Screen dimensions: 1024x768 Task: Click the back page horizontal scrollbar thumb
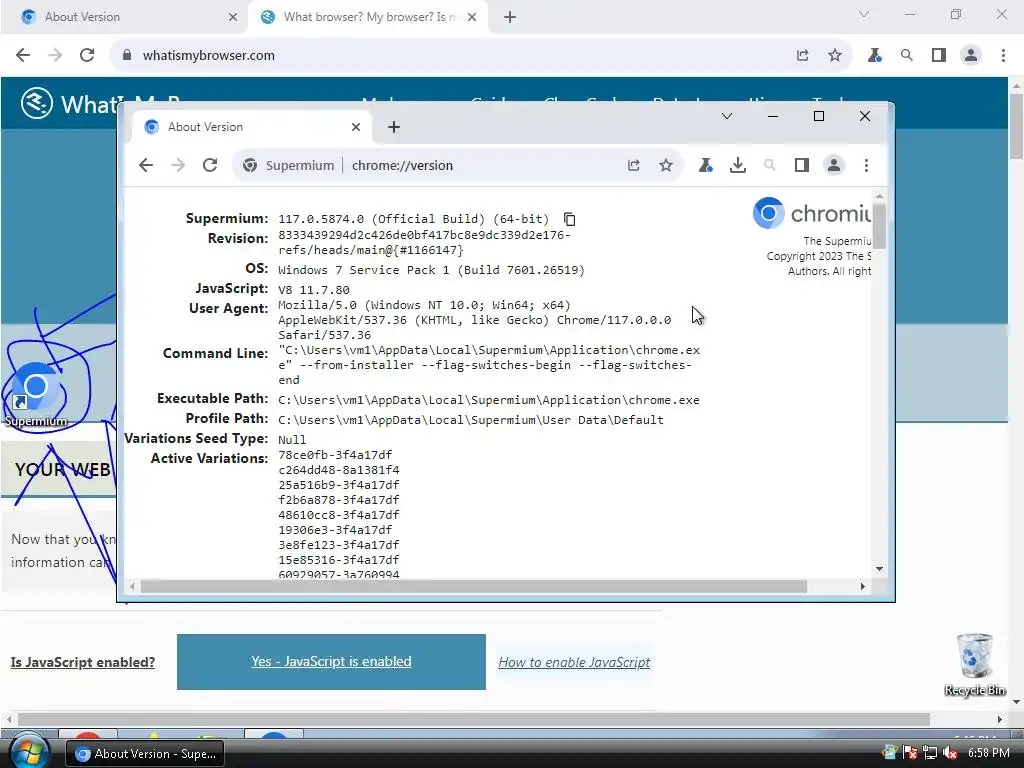tap(473, 719)
